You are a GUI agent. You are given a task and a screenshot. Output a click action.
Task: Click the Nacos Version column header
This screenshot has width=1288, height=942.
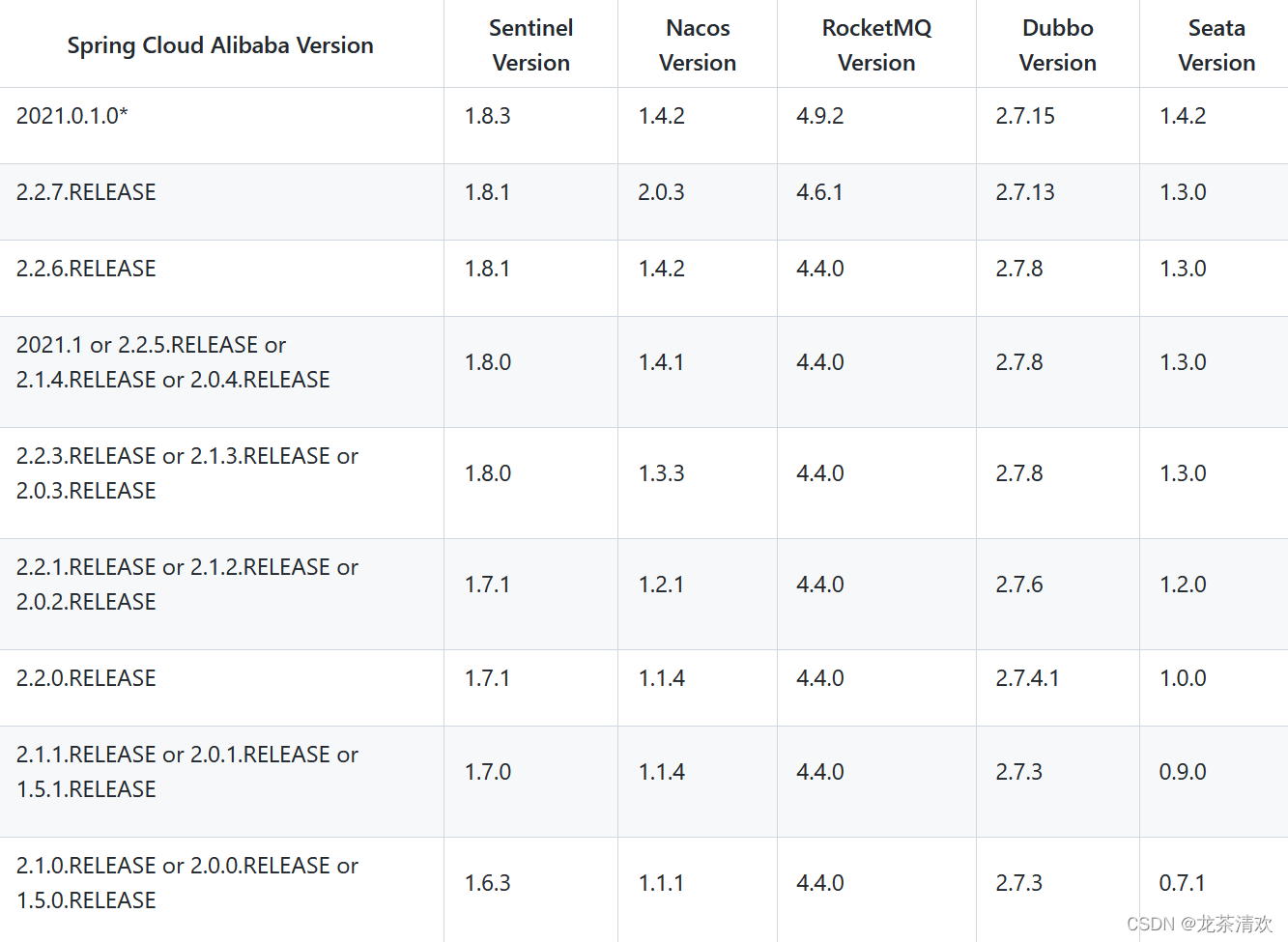pyautogui.click(x=698, y=45)
